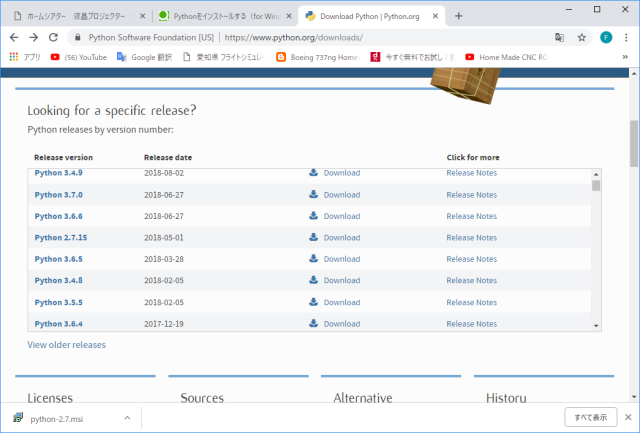Click the download icon for Python 3.6.6
This screenshot has height=433, width=640.
click(313, 215)
